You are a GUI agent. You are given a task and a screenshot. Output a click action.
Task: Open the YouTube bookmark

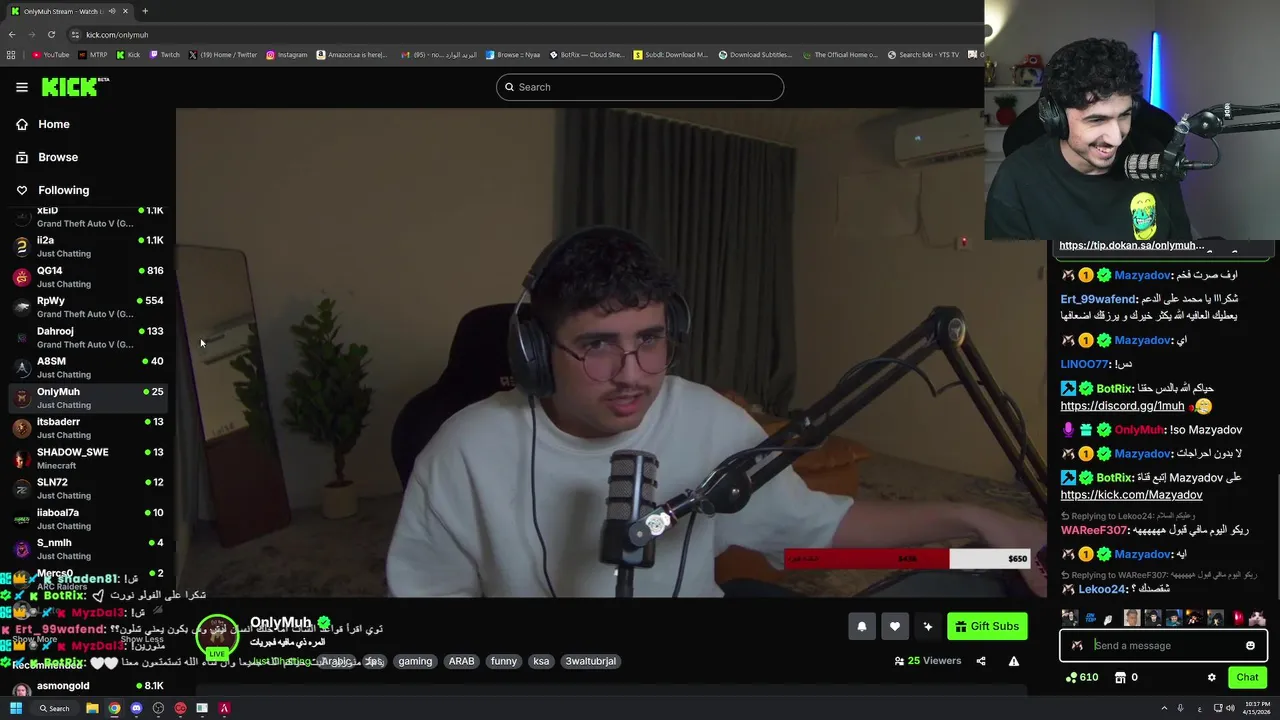[x=50, y=55]
